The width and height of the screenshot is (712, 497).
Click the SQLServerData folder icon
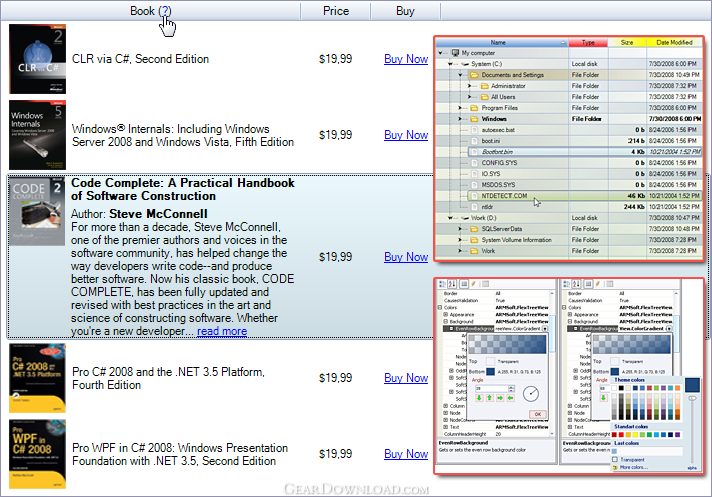pos(475,229)
